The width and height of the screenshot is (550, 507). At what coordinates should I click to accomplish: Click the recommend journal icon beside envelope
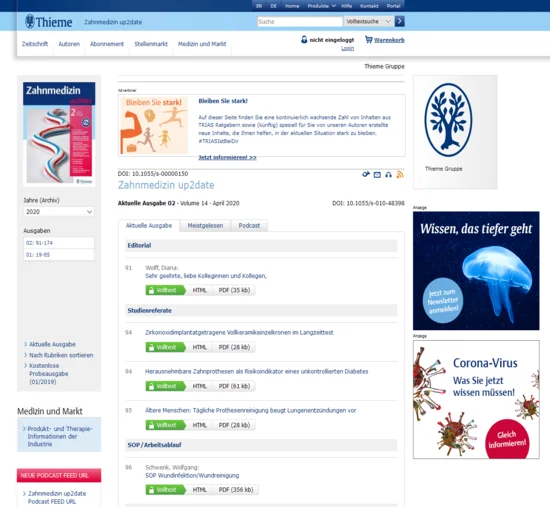tap(366, 174)
